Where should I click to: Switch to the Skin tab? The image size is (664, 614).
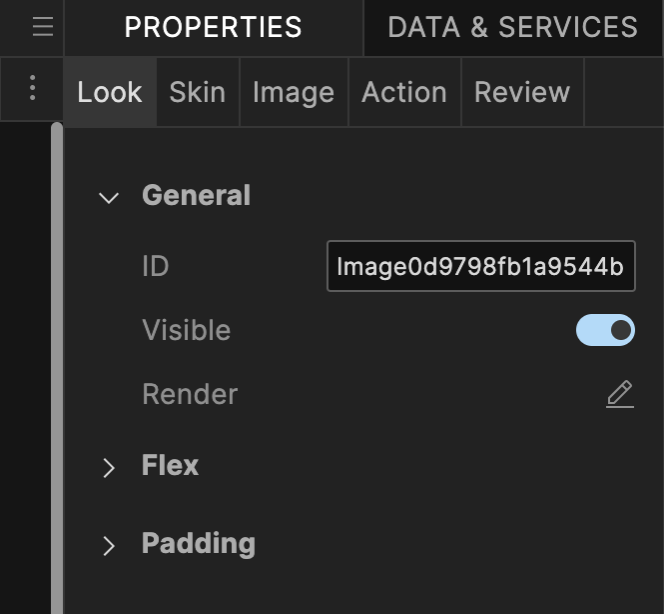coord(197,92)
